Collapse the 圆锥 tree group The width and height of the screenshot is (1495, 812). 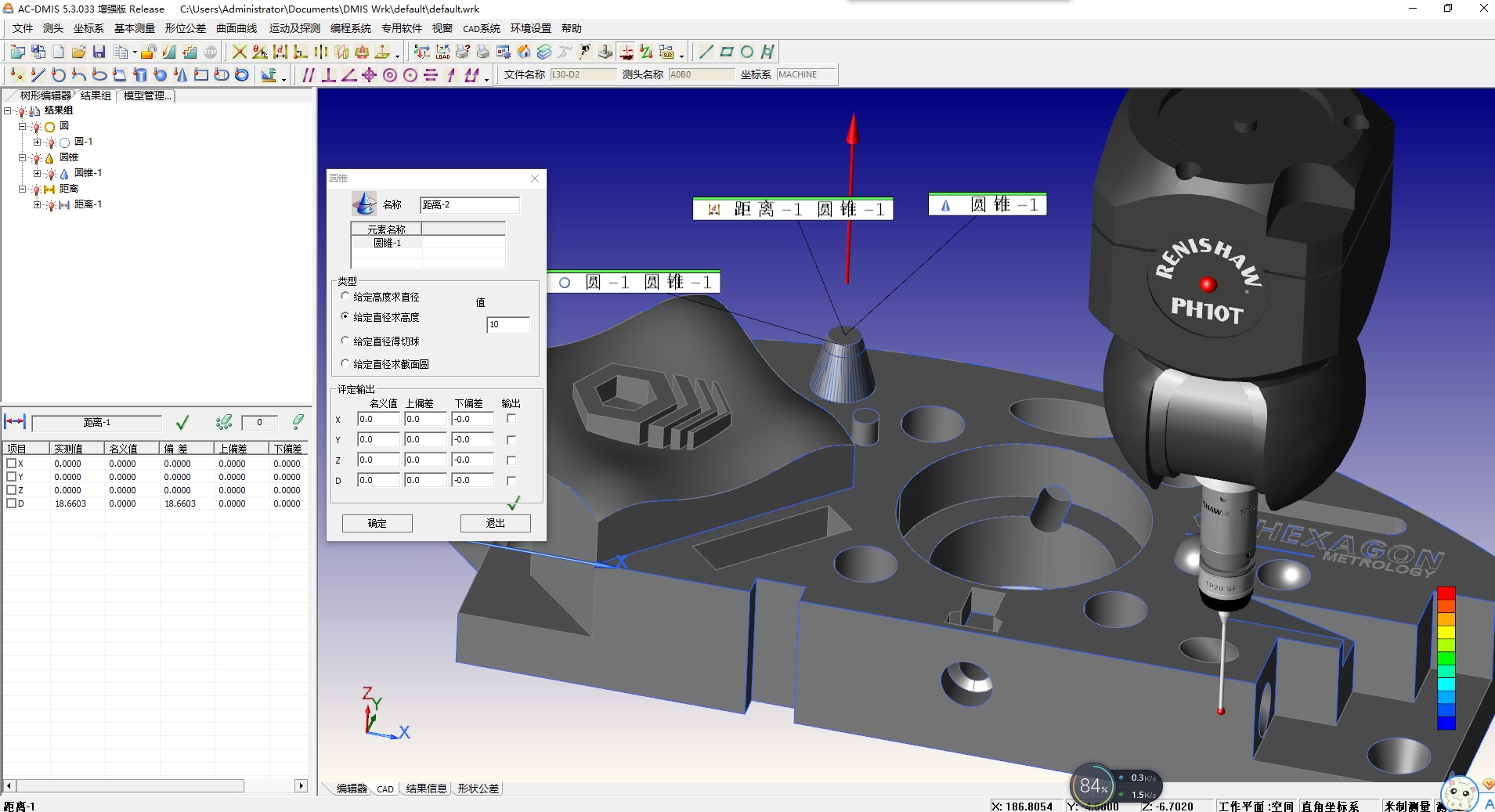(x=23, y=157)
